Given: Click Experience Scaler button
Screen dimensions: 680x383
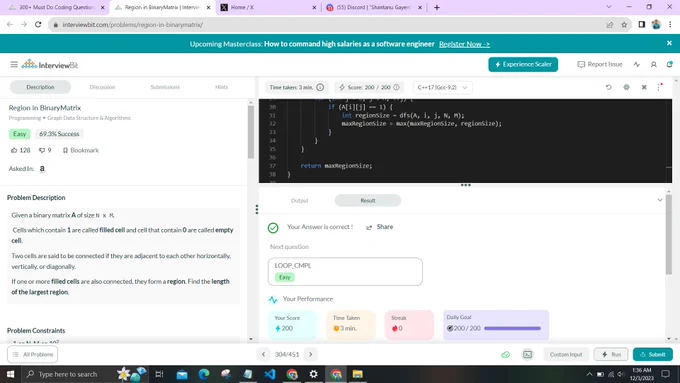Looking at the screenshot, I should (x=523, y=64).
